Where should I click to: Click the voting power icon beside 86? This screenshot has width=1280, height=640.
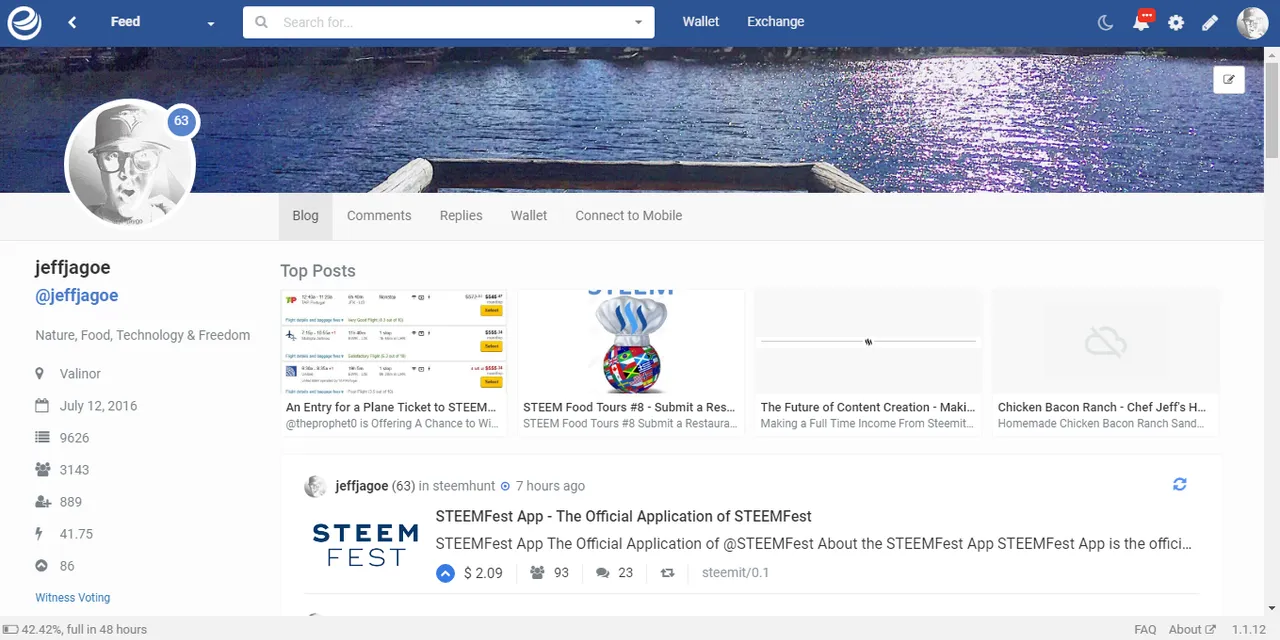41,565
